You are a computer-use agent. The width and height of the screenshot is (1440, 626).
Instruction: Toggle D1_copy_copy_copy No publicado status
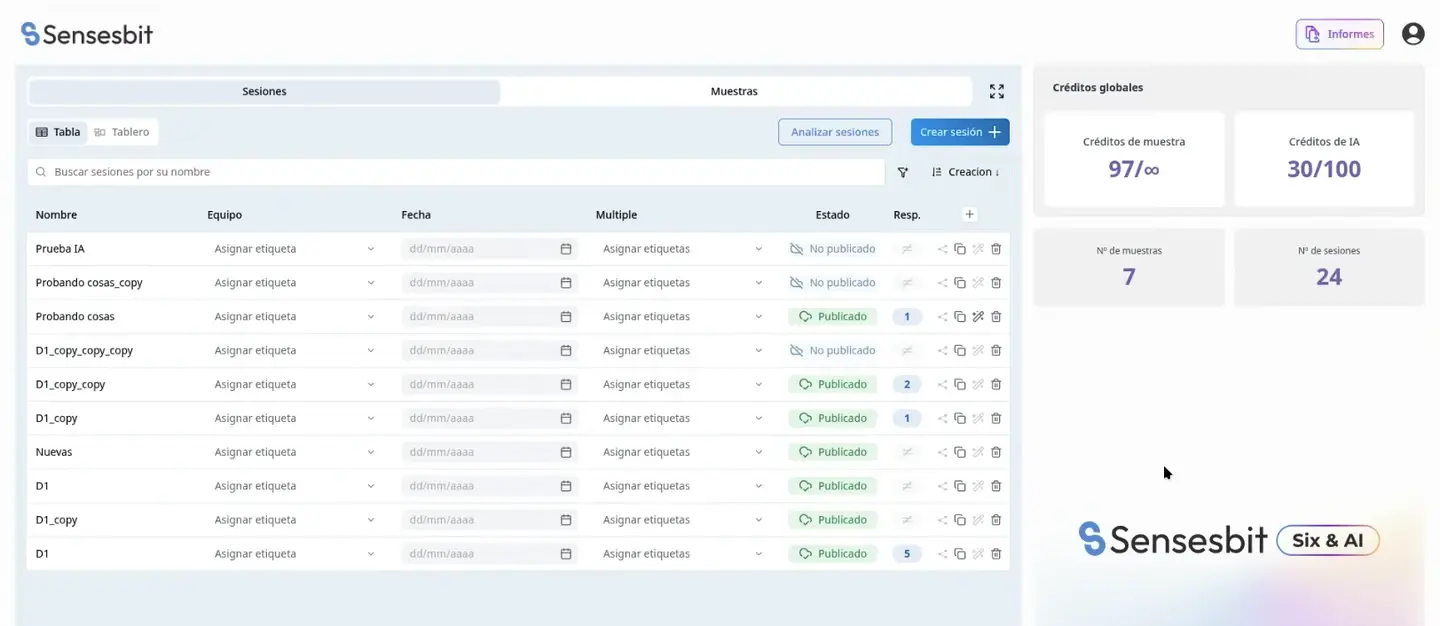[x=833, y=351]
